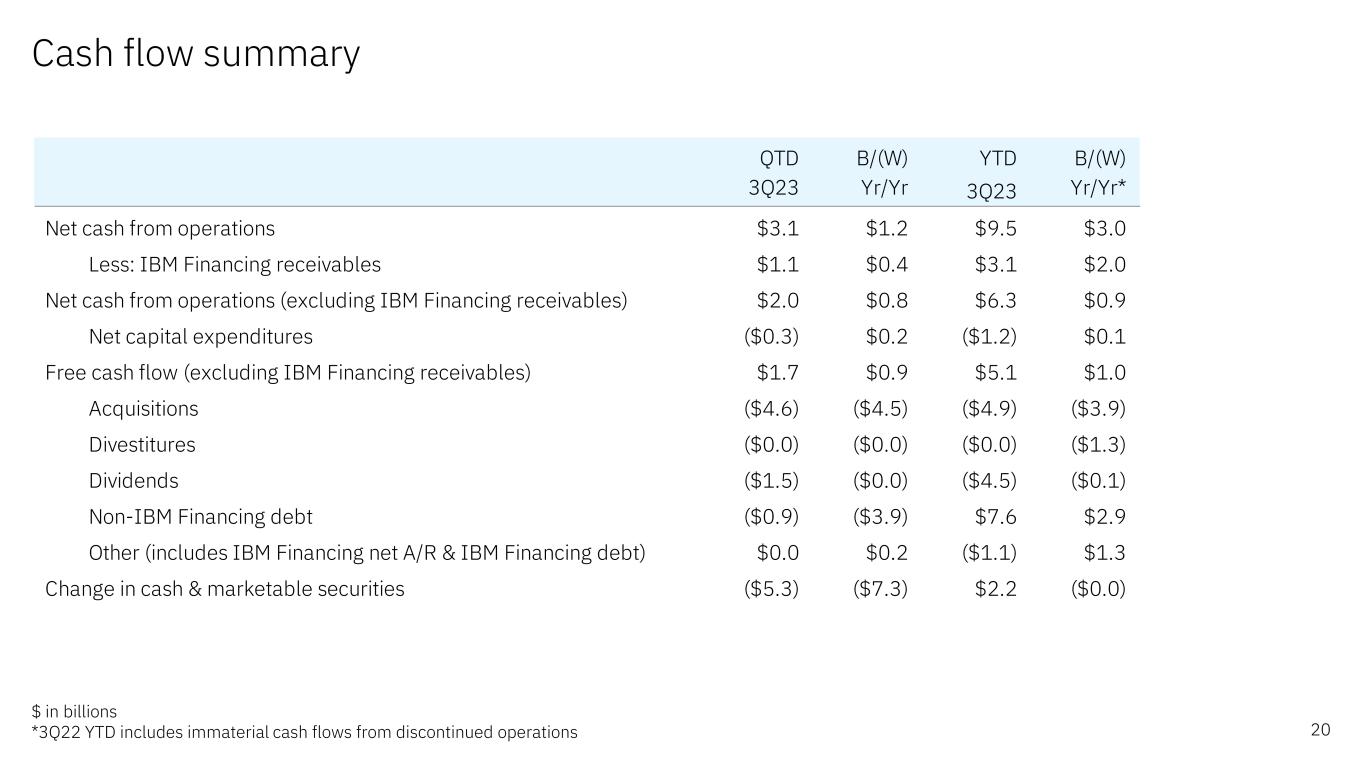1365x768 pixels.
Task: Select the "Change in cash & marketable securities" label
Action: pos(225,589)
